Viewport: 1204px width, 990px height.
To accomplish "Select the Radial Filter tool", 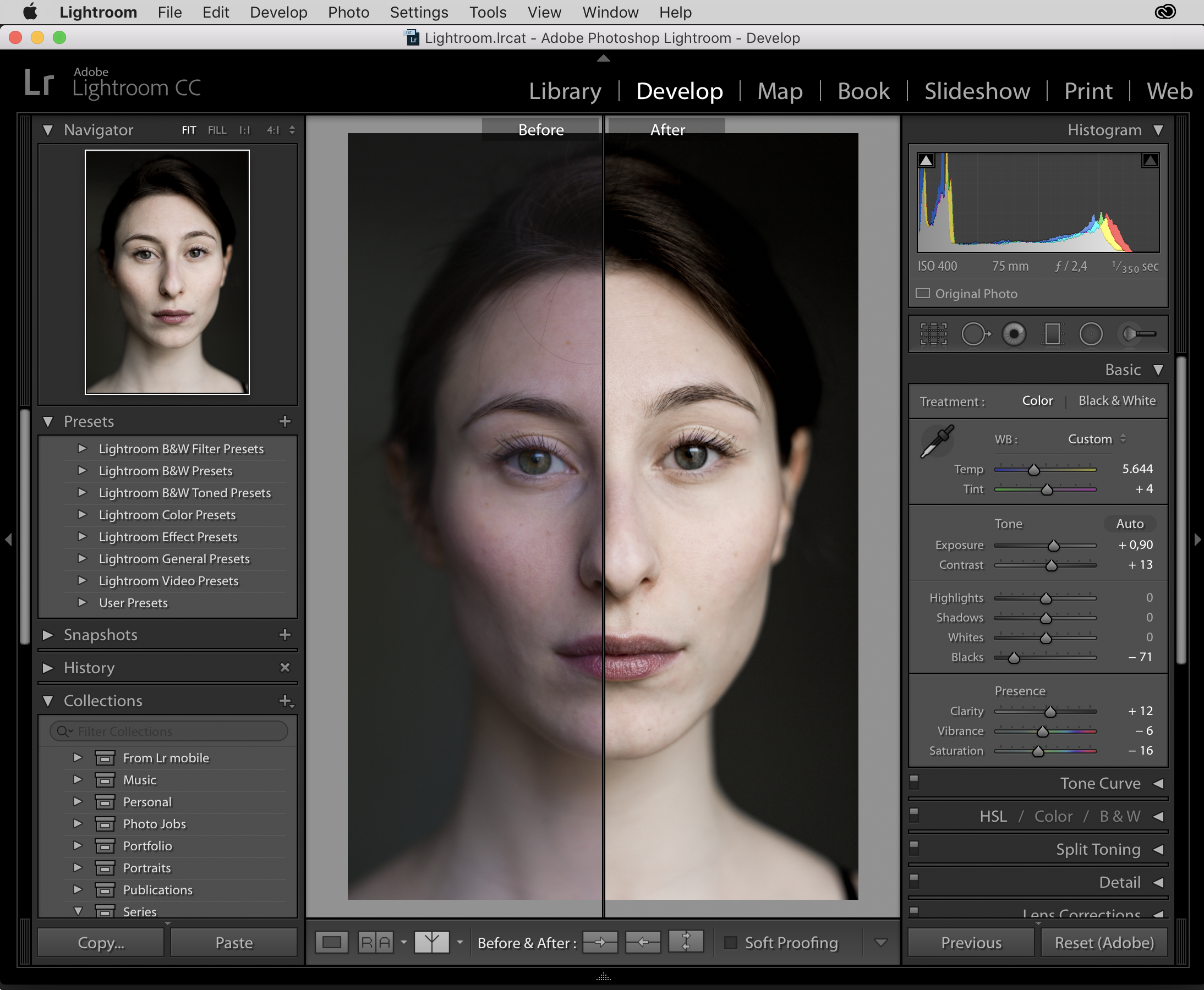I will click(x=1091, y=334).
